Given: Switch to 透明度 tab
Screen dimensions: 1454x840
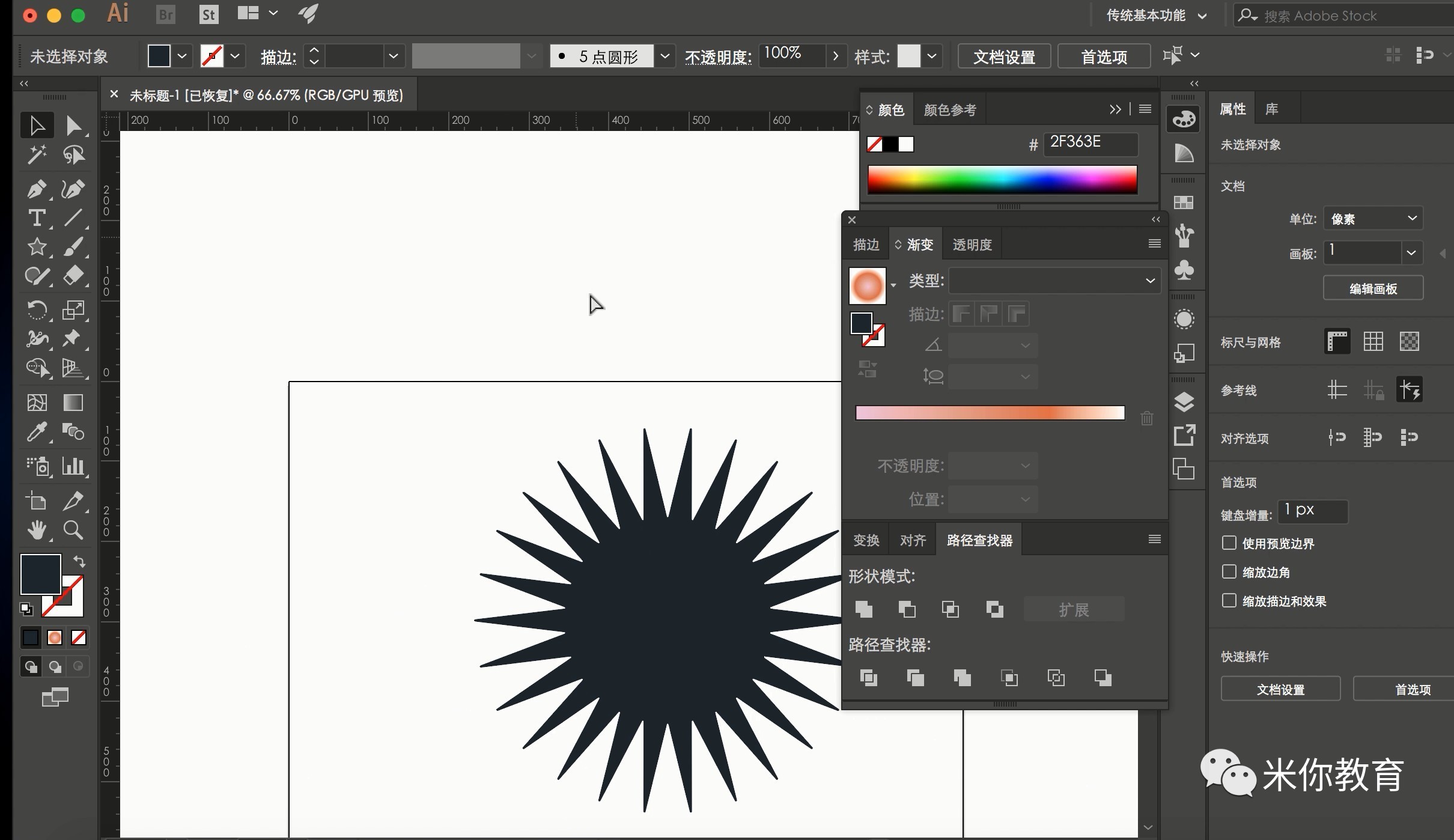Looking at the screenshot, I should click(x=972, y=245).
